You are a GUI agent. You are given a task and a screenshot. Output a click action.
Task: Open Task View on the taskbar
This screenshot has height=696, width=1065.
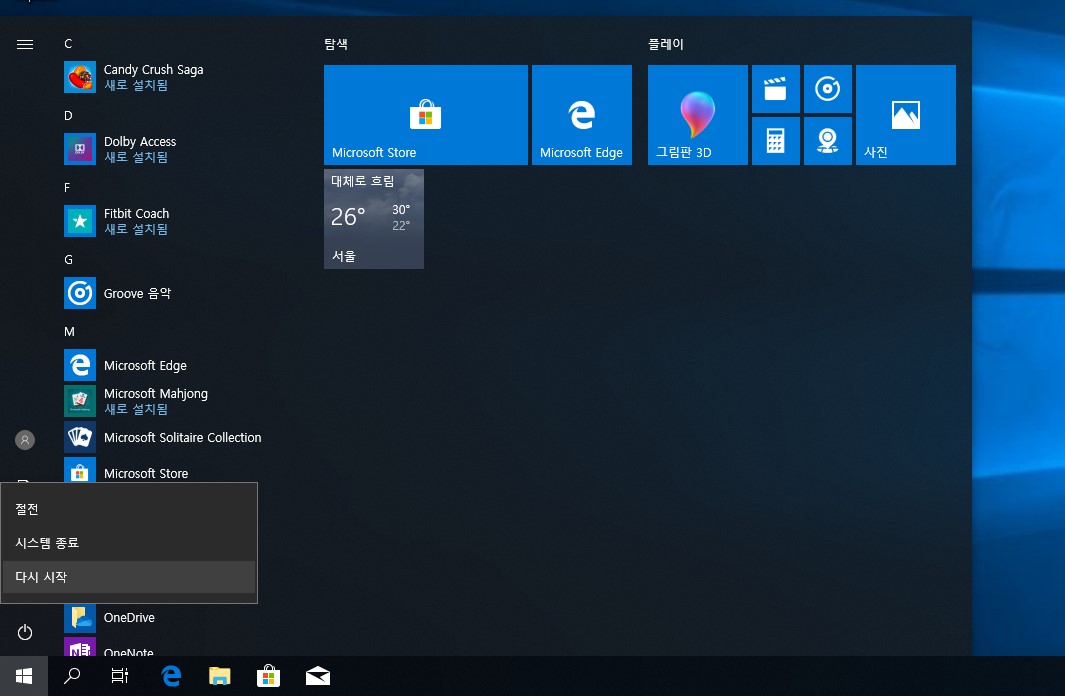click(120, 676)
